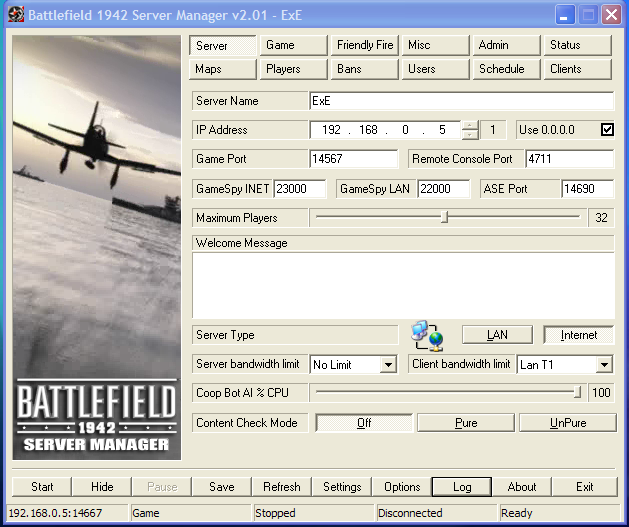This screenshot has width=629, height=527.
Task: Open Settings from bottom bar
Action: tap(342, 487)
